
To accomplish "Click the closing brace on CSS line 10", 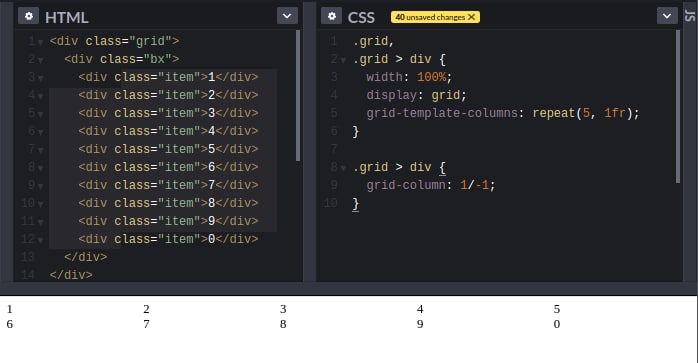I will [x=356, y=204].
